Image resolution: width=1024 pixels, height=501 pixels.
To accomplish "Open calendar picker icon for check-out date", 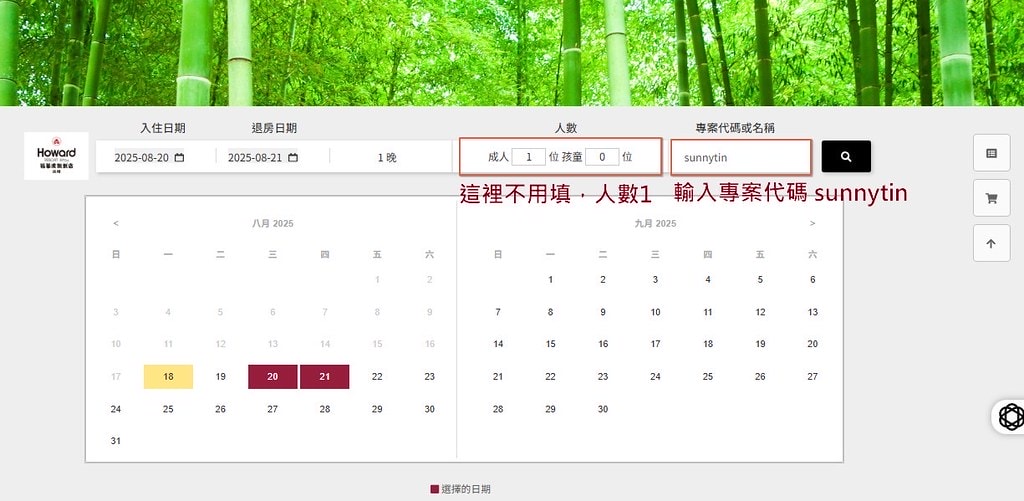I will [293, 158].
